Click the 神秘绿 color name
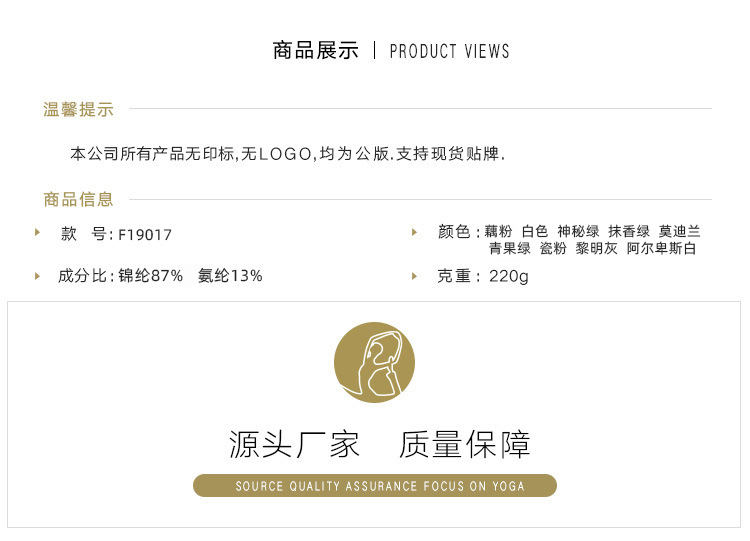 pyautogui.click(x=578, y=232)
